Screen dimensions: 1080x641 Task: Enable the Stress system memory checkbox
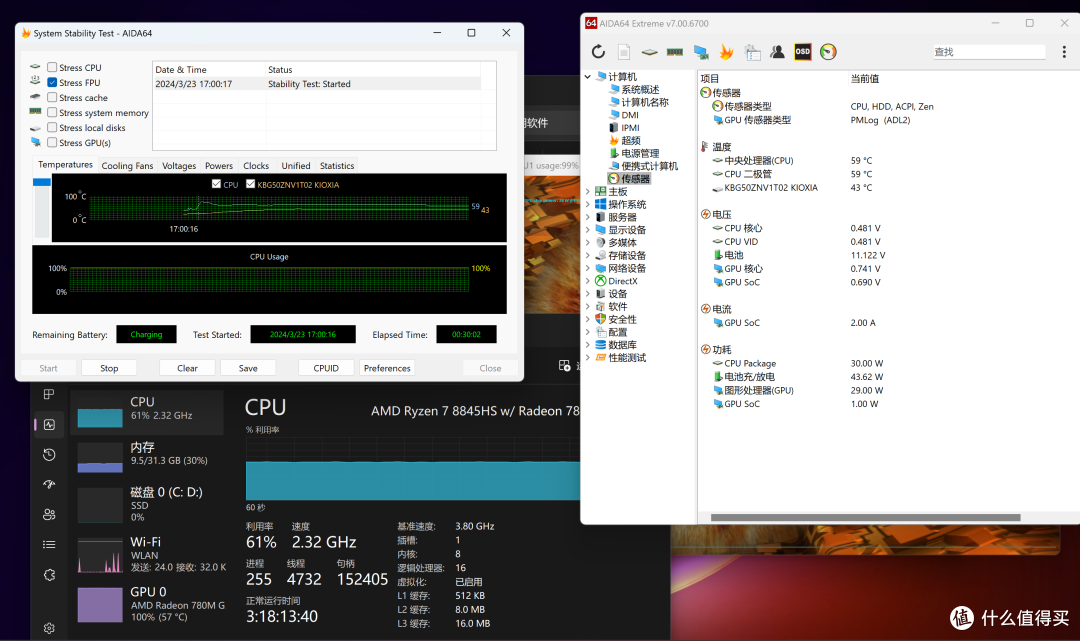[52, 113]
